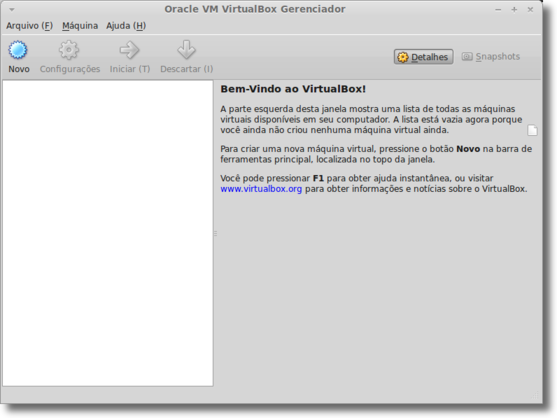
Task: Click the splitter handle between panes
Action: click(215, 233)
